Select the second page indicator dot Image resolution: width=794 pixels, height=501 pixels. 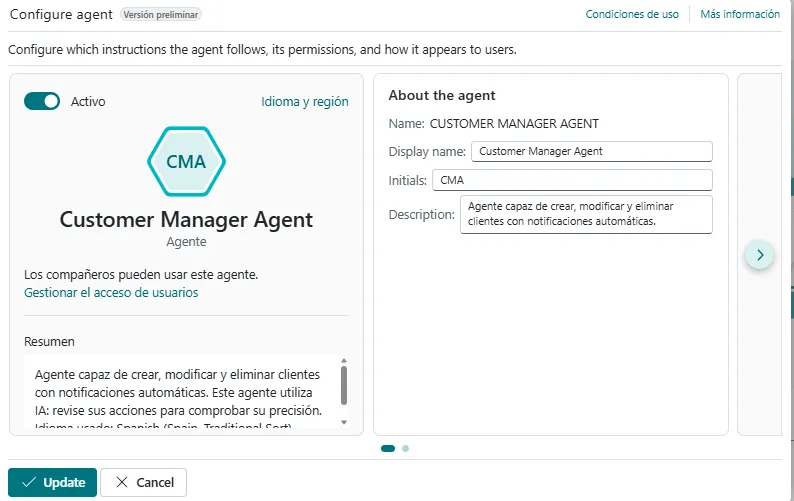(x=405, y=449)
